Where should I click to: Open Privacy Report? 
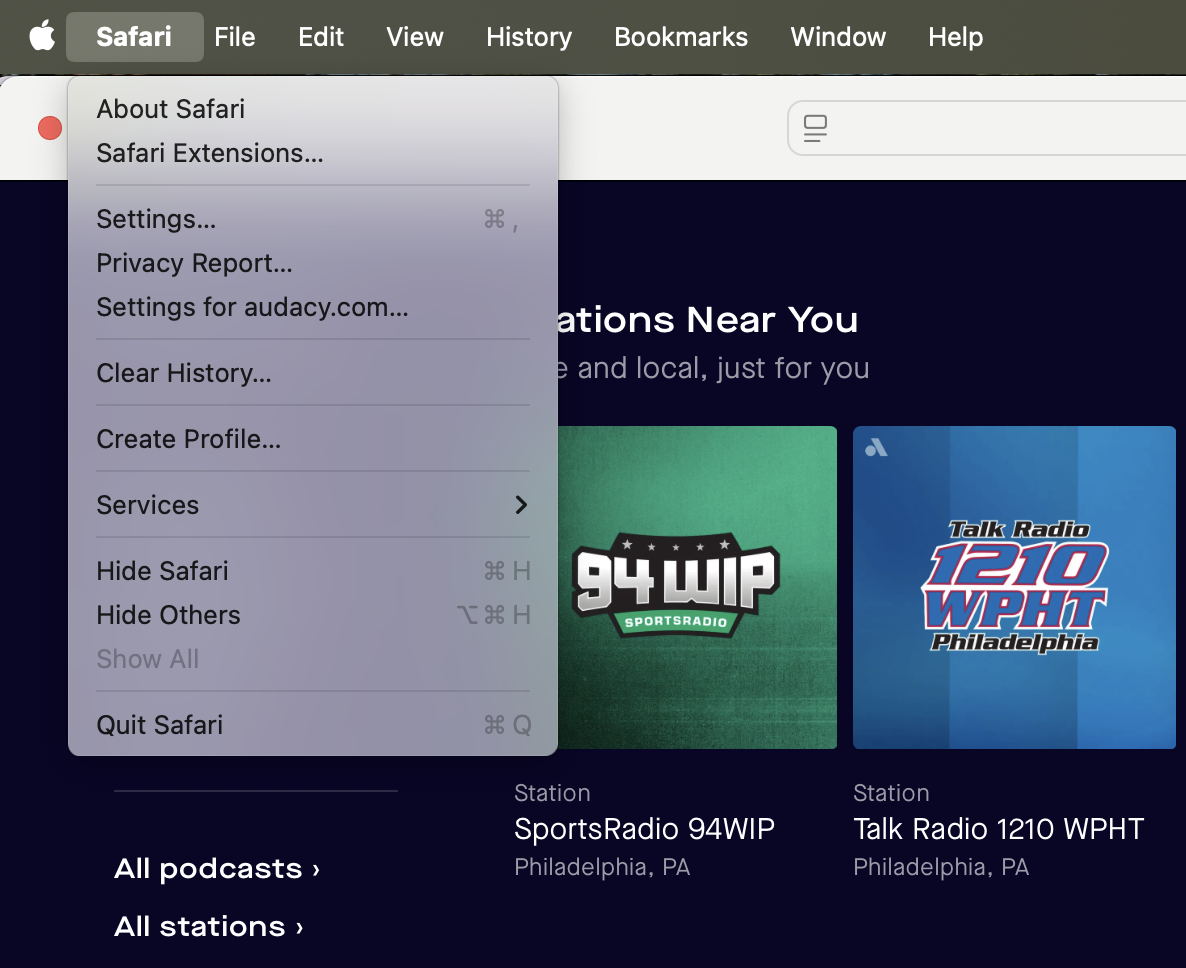[x=194, y=263]
